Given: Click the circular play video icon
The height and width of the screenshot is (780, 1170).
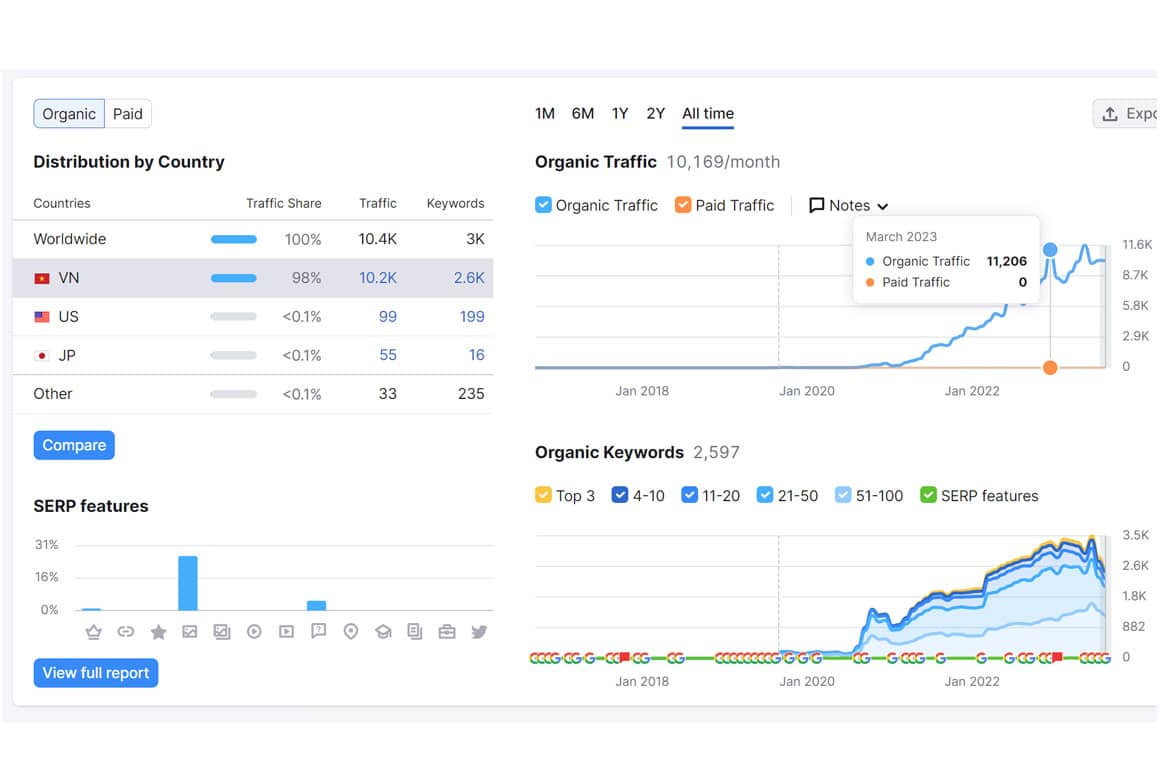Looking at the screenshot, I should pos(254,632).
